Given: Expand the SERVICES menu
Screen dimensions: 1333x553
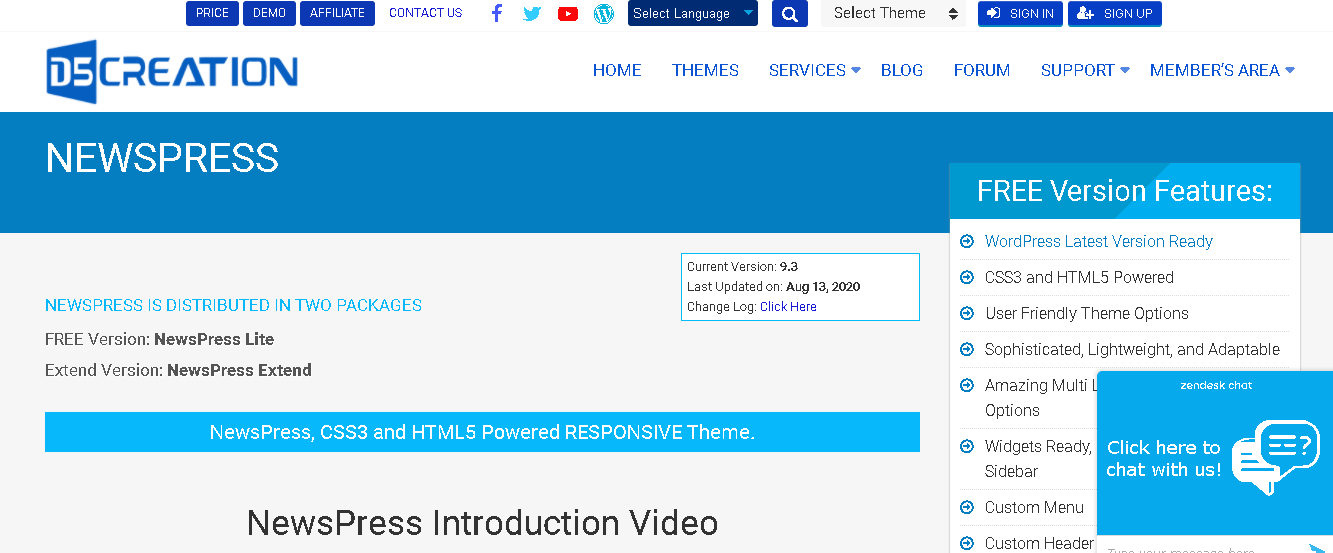Looking at the screenshot, I should (815, 70).
